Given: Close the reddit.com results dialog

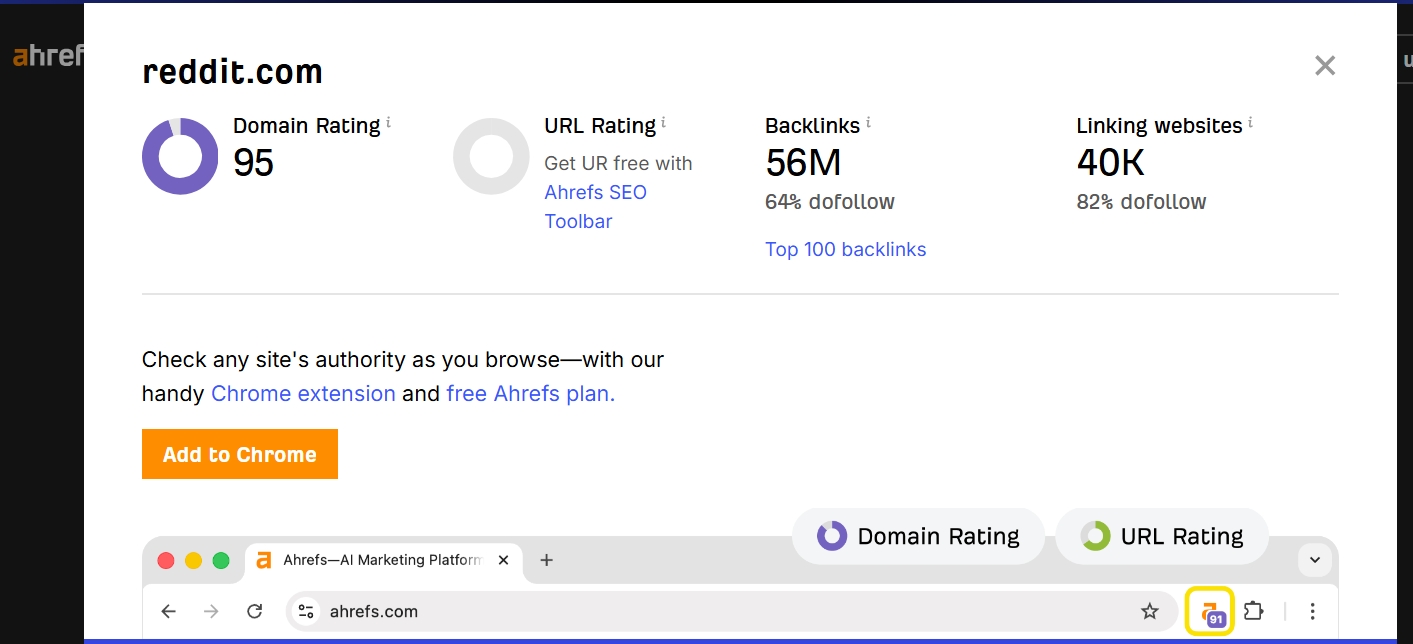Looking at the screenshot, I should [x=1325, y=66].
